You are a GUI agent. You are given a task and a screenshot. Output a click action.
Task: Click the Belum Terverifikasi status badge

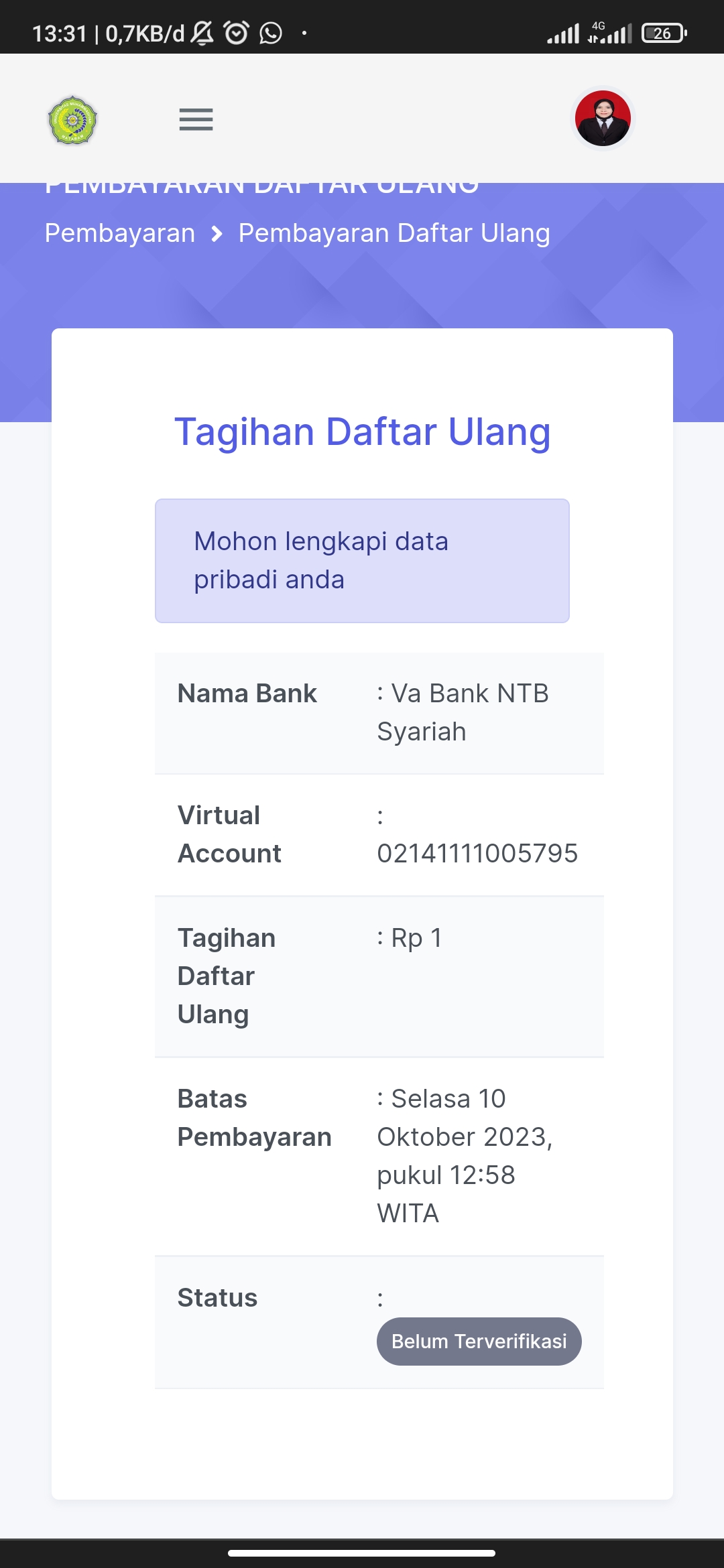[479, 1342]
